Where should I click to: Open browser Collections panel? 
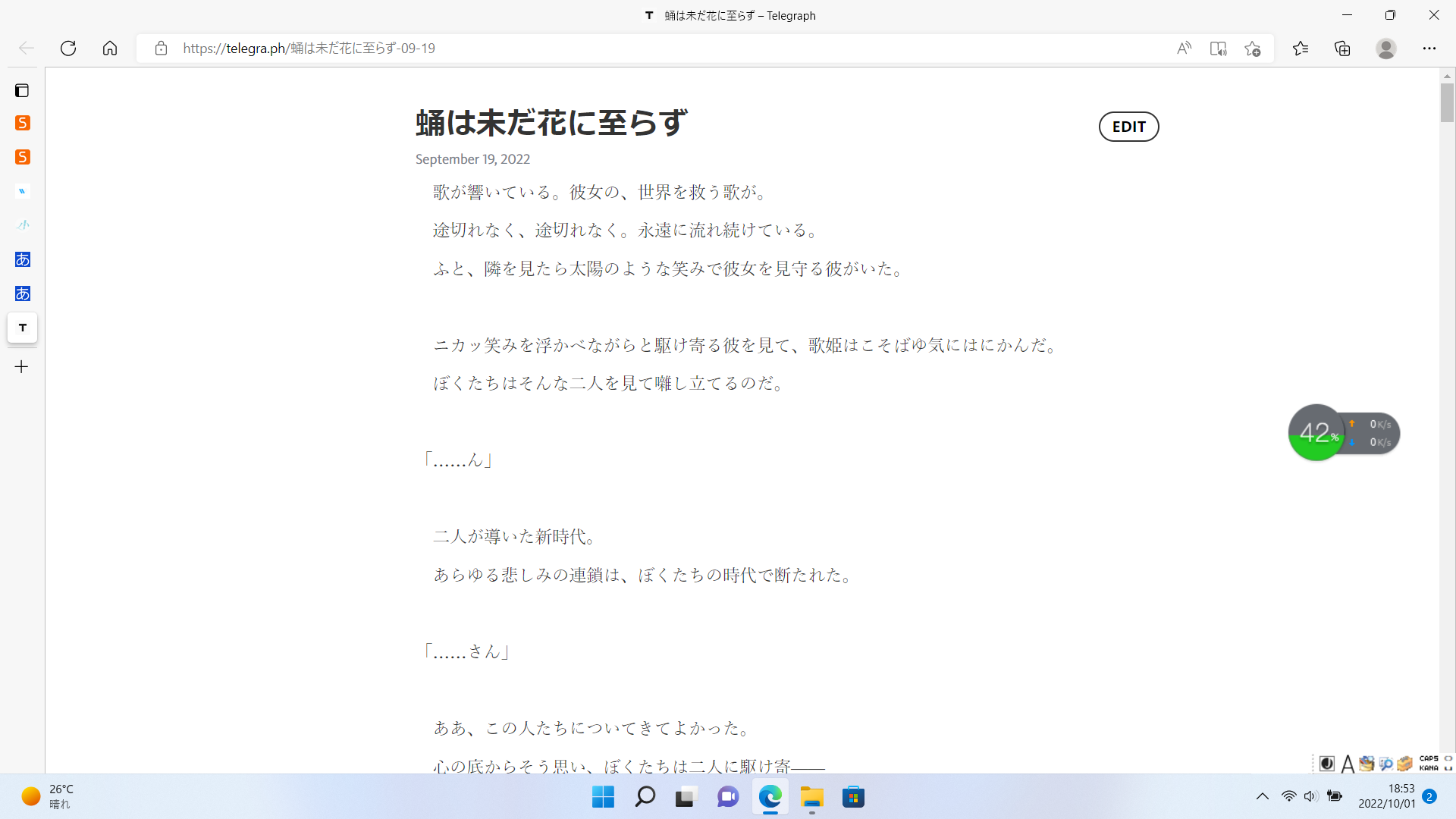1342,49
